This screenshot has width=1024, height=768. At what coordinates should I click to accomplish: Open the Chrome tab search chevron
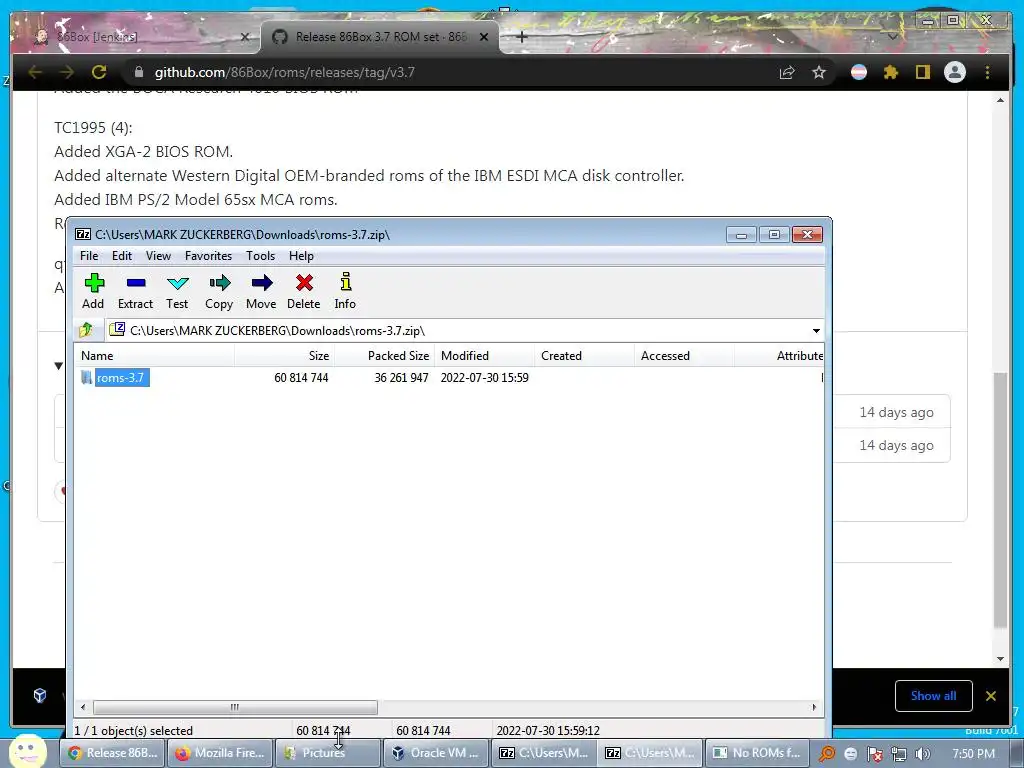[893, 37]
